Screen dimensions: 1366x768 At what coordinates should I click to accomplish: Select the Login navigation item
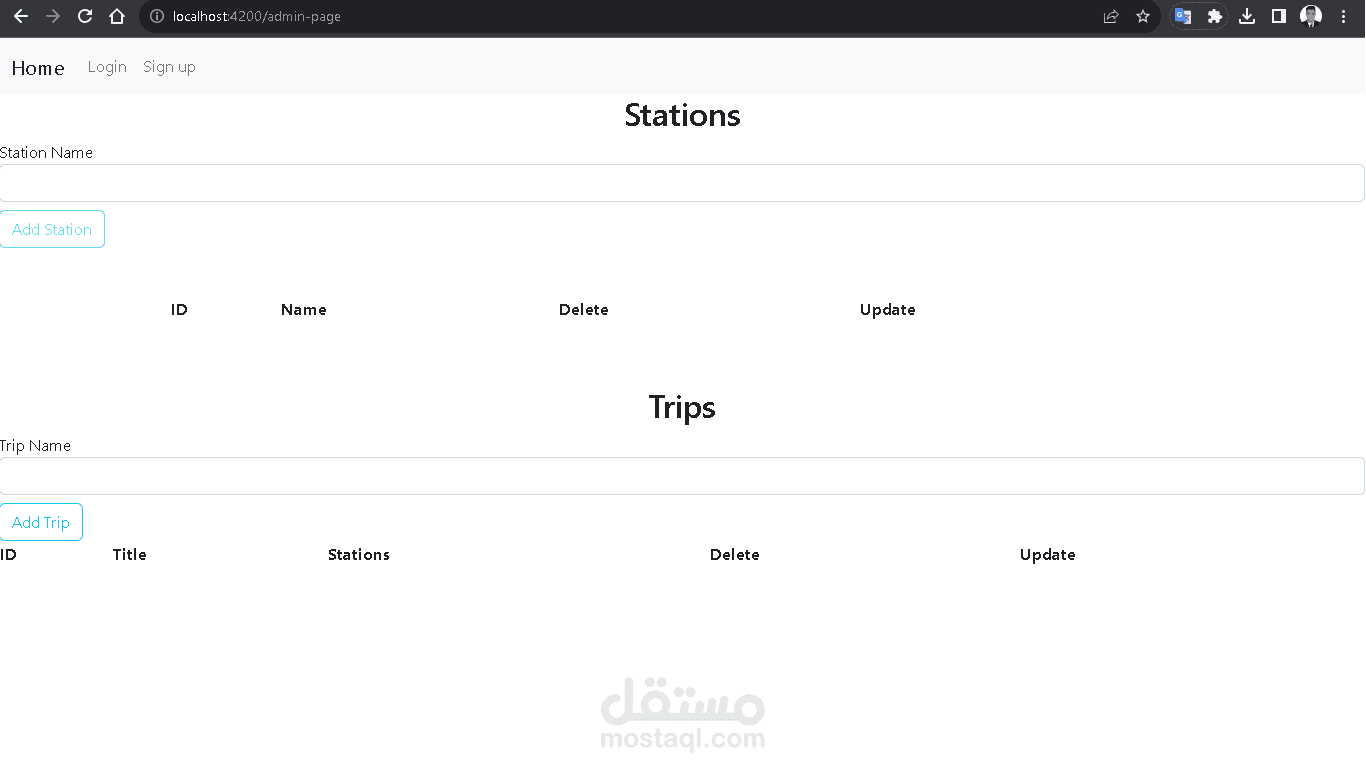(107, 66)
